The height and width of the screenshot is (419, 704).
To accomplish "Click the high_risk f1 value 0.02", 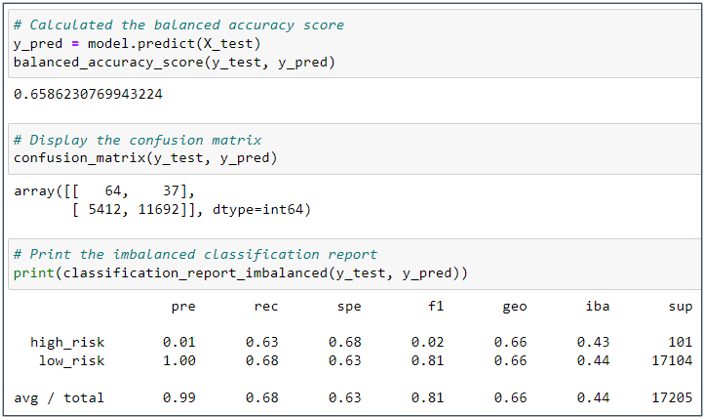I will 427,342.
